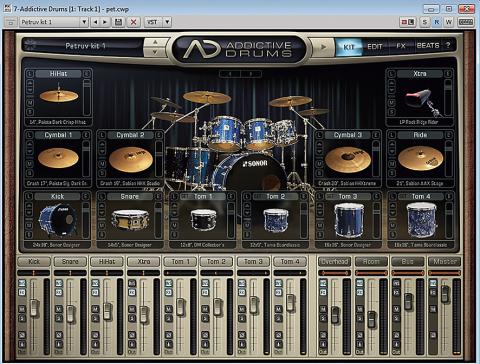Open the load (L) button on HiHat slot
480x364 pixels.
coord(30,74)
